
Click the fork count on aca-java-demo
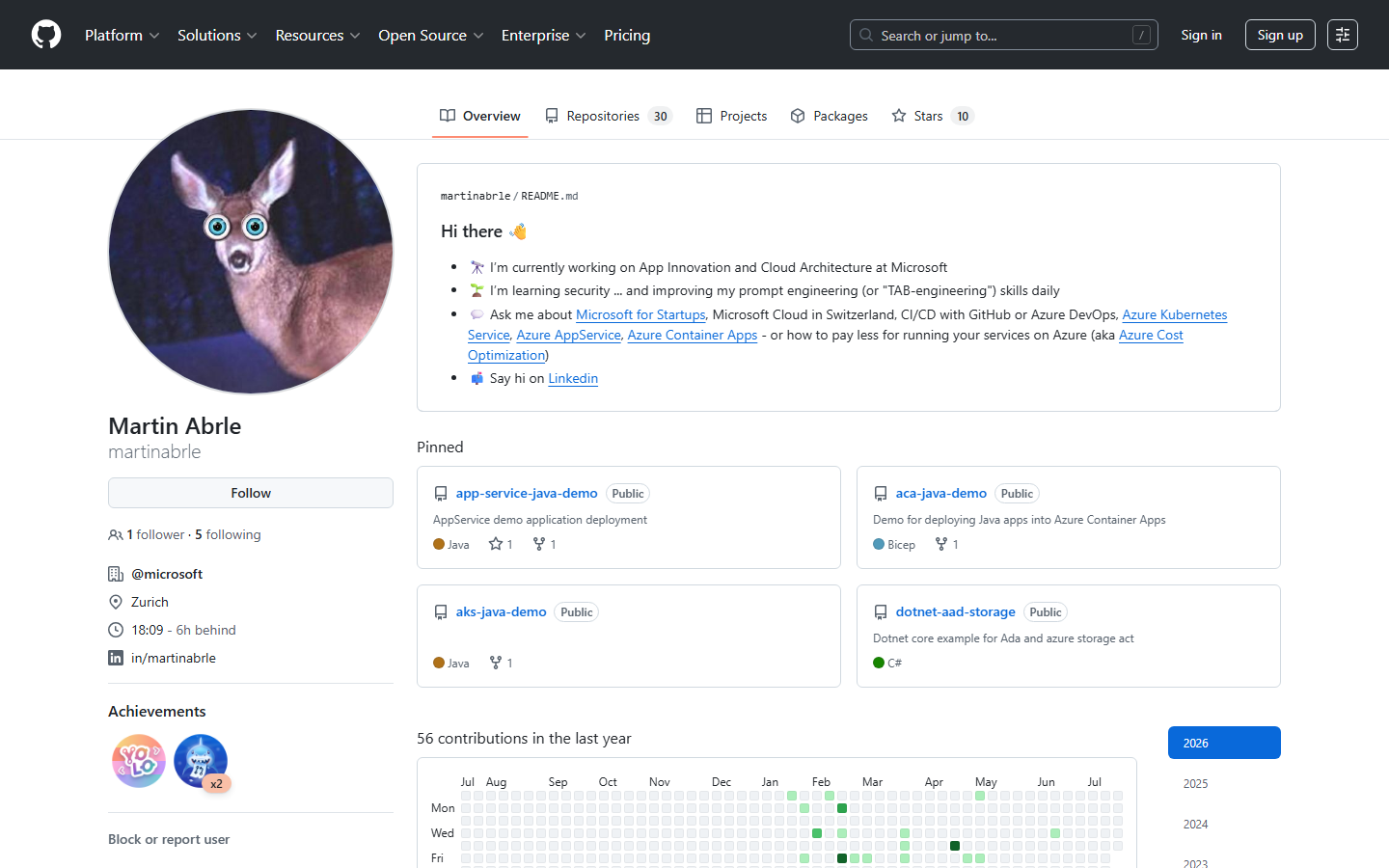click(x=946, y=544)
